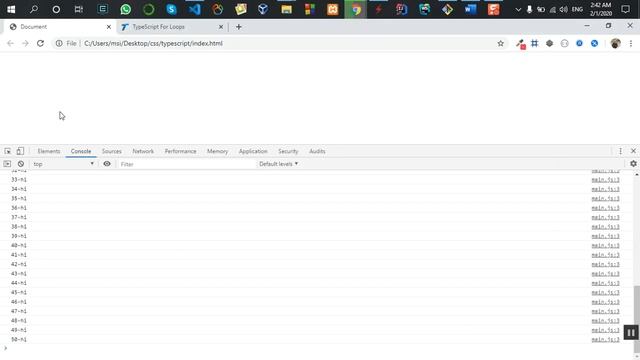Open Visual Studio Code from taskbar
Screen dimensions: 640x360
pyautogui.click(x=195, y=9)
